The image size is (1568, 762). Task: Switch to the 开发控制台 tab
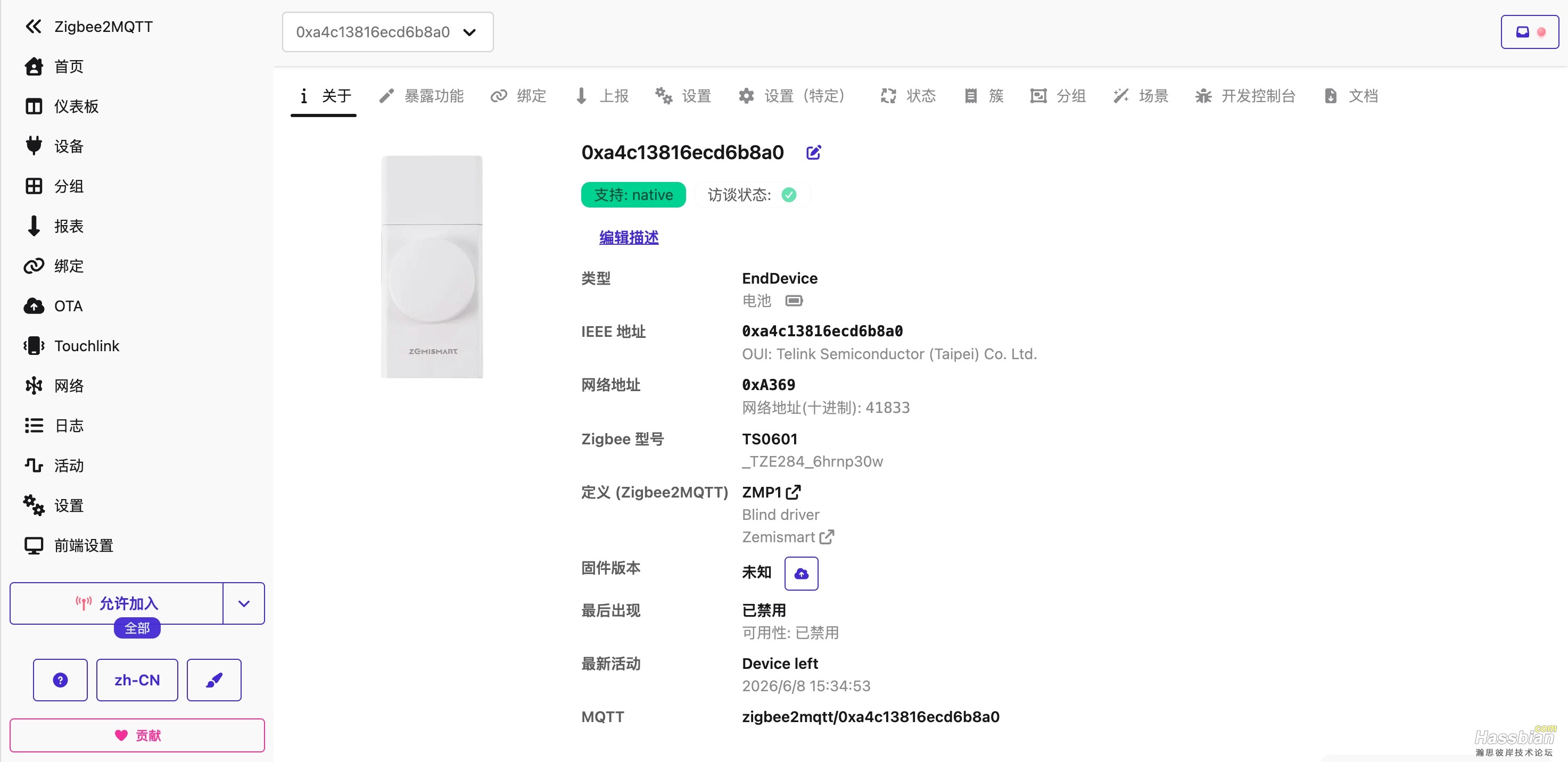1245,96
